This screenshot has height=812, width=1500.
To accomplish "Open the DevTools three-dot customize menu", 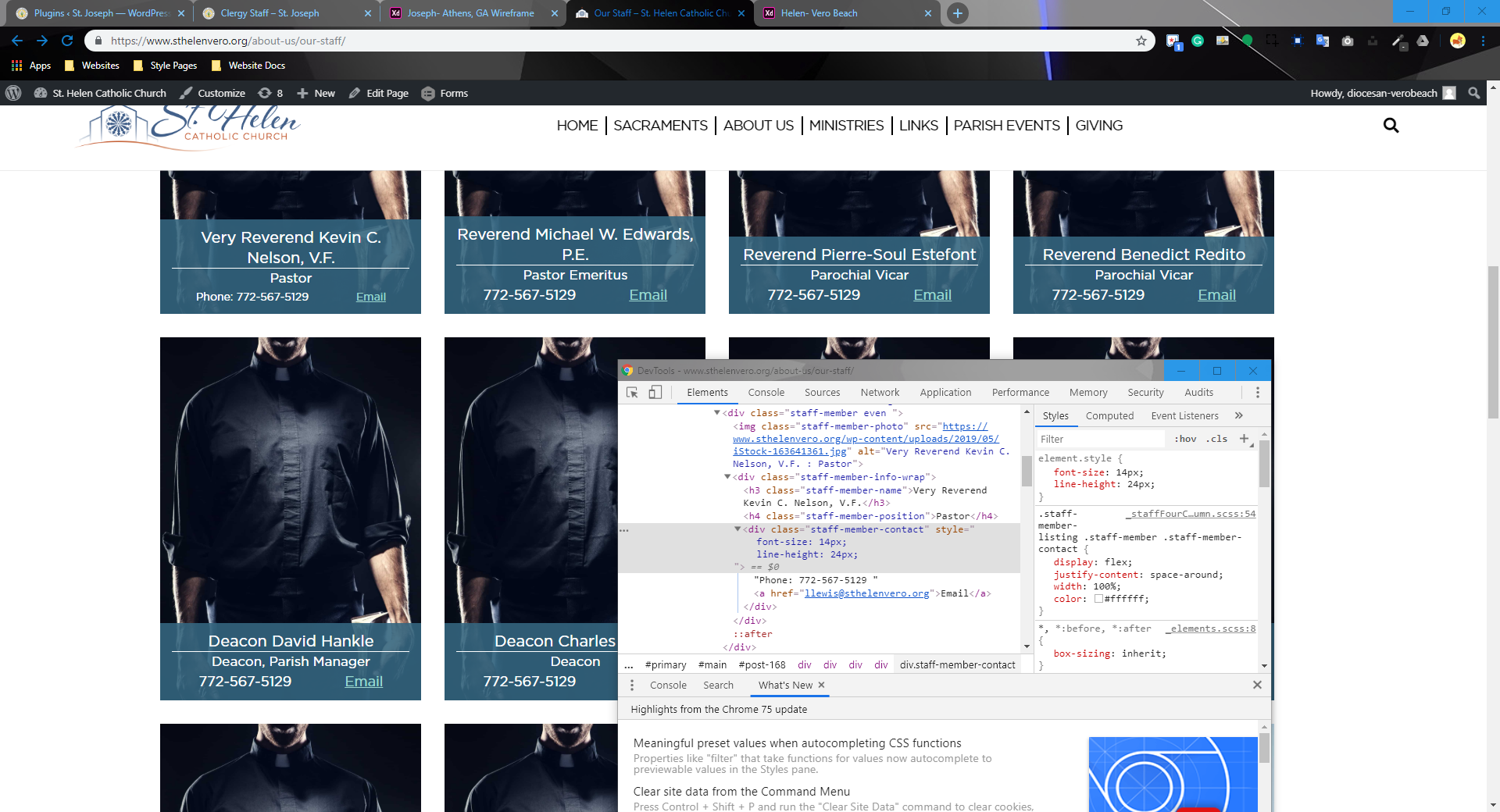I will (1257, 393).
